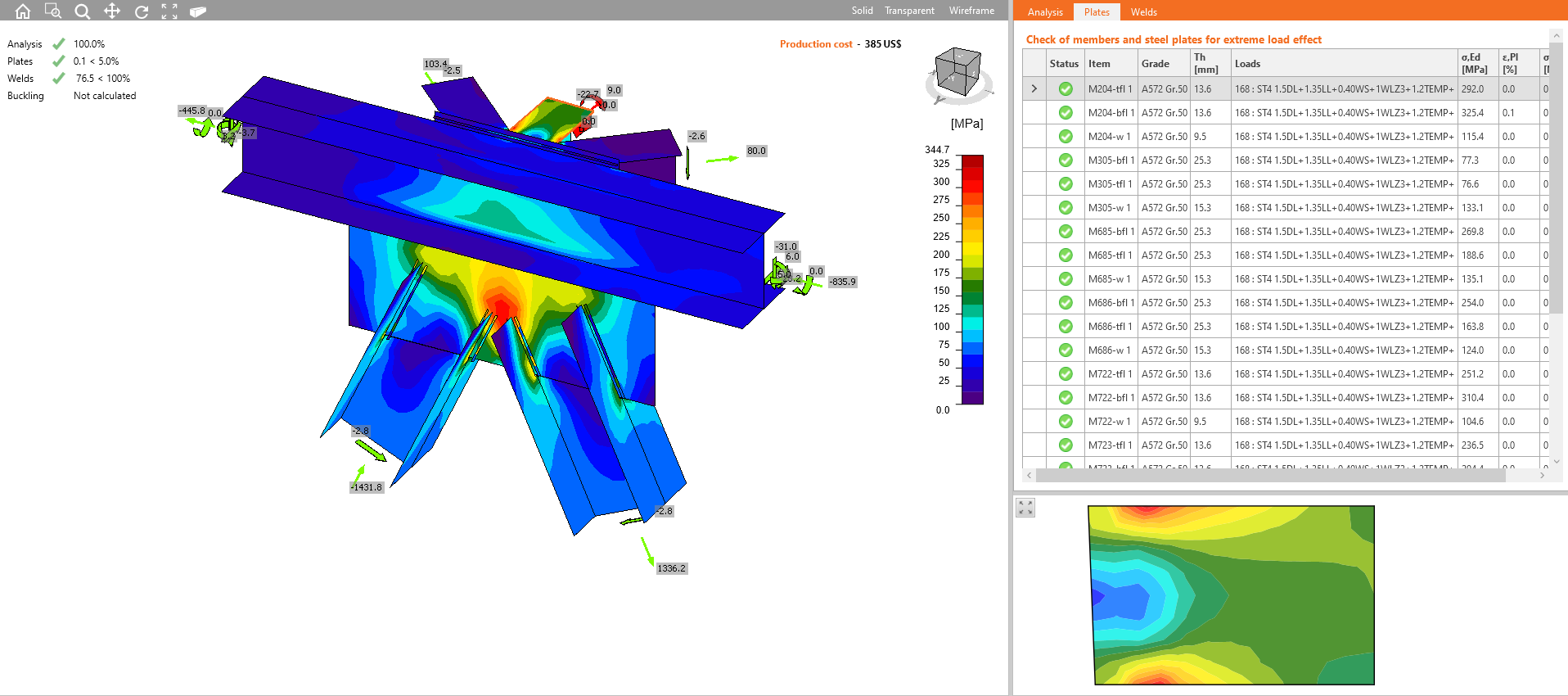Activate the zoom window tool
Image resolution: width=1568 pixels, height=696 pixels.
(x=52, y=11)
